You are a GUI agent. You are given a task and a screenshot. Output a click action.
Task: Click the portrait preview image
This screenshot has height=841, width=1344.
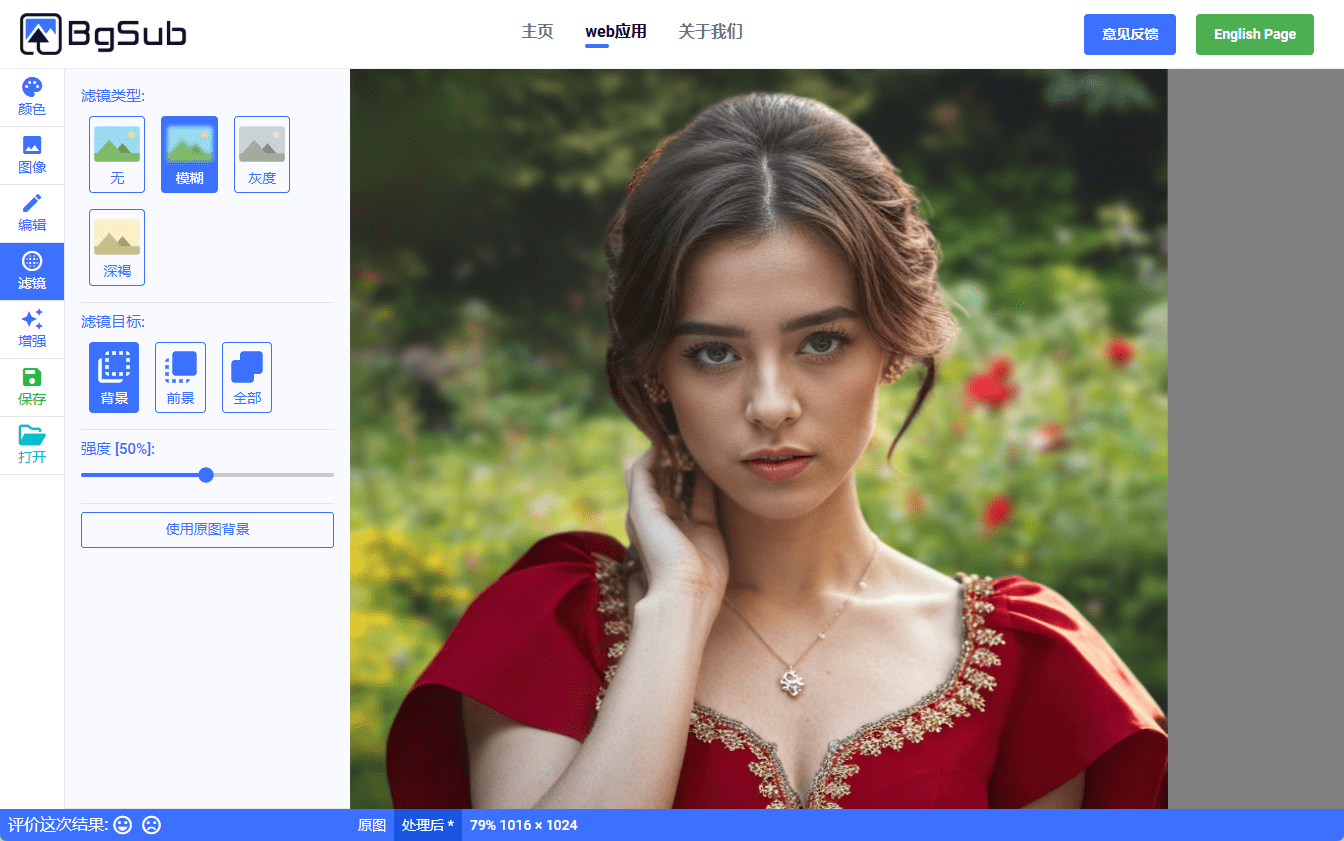(x=759, y=439)
